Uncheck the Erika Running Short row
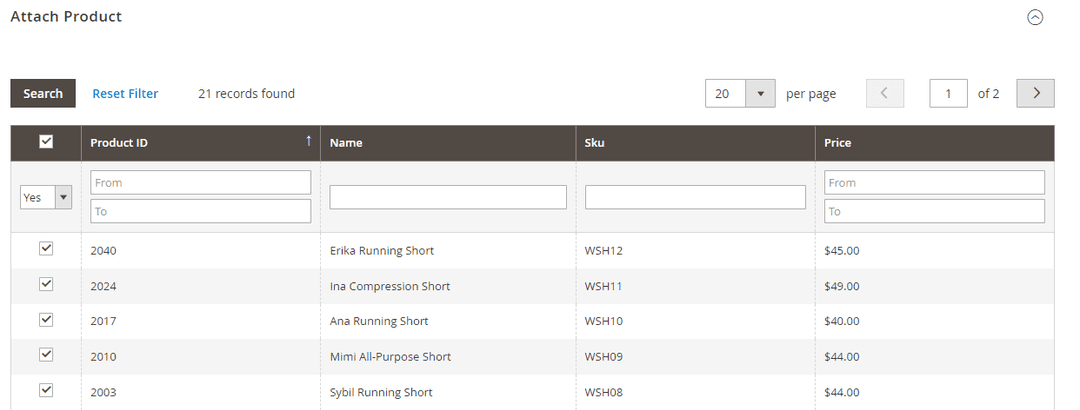This screenshot has height=410, width=1080. click(46, 249)
